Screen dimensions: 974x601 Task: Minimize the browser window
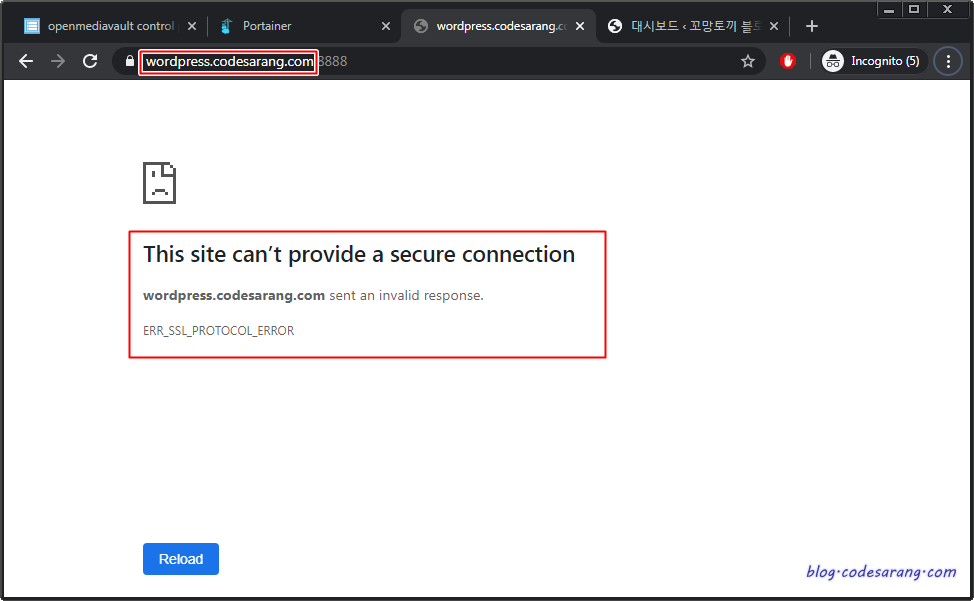tap(889, 9)
